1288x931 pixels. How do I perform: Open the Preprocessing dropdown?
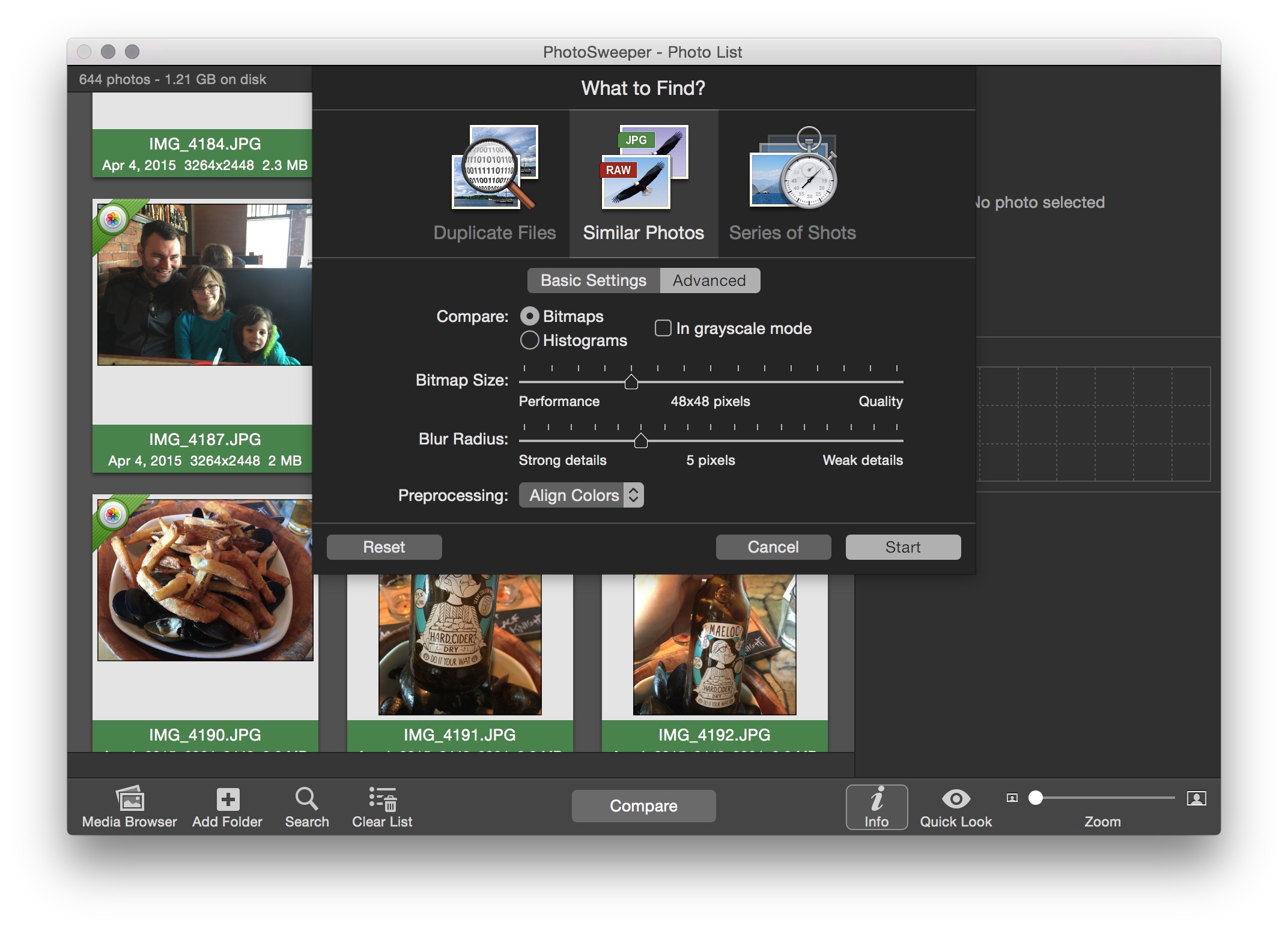pos(580,495)
